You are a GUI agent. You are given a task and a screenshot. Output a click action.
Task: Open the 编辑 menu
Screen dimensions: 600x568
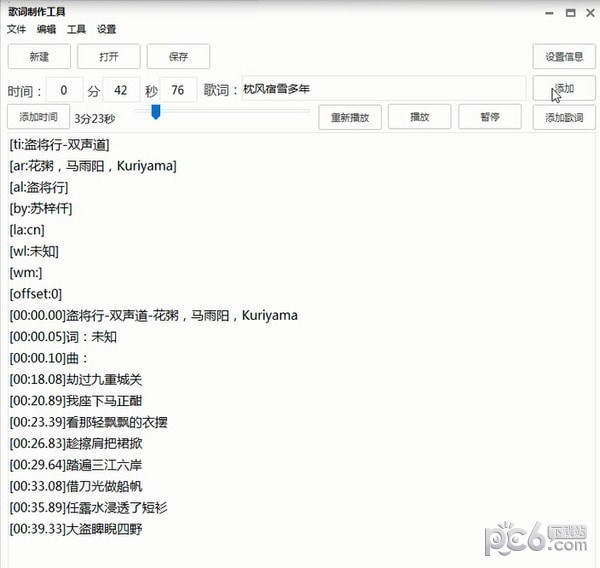click(46, 29)
